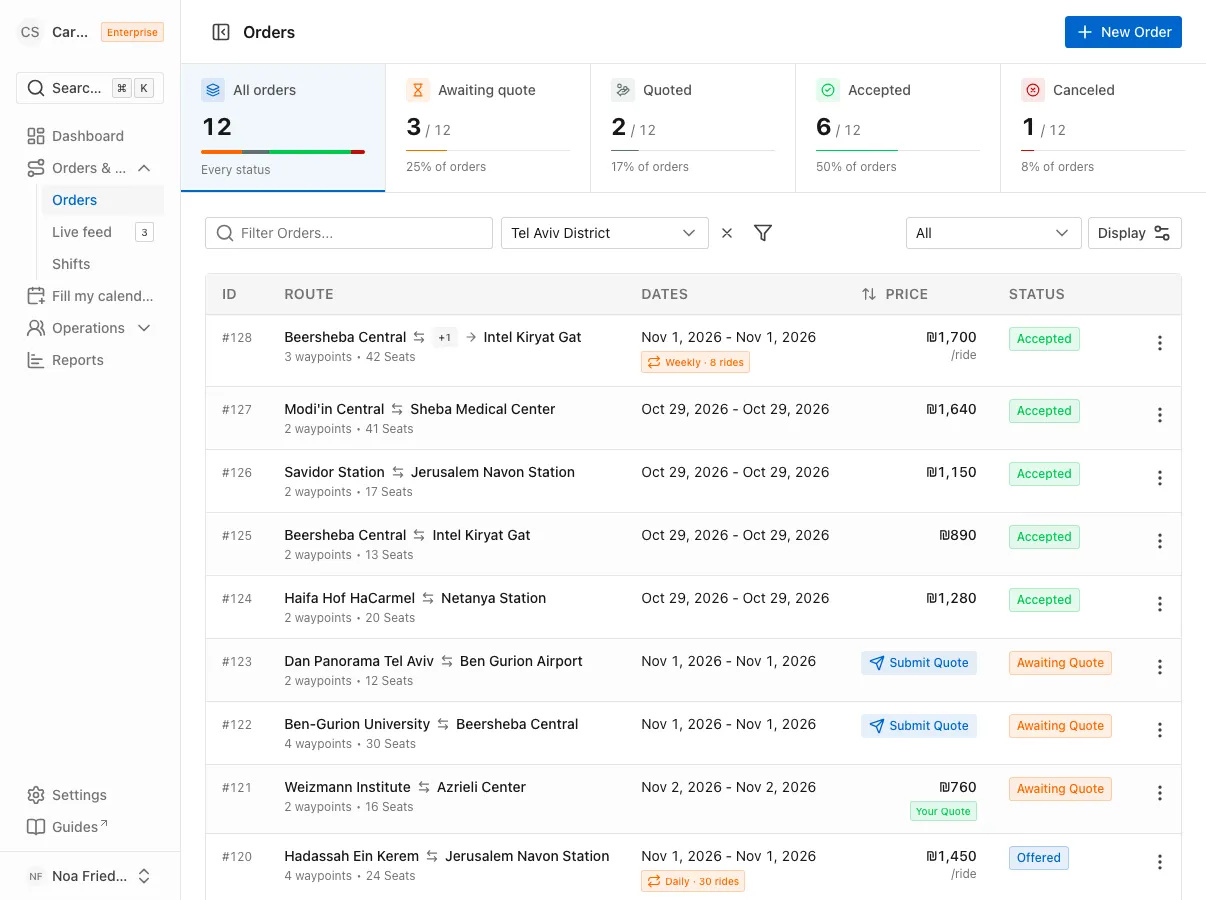Click Awaiting Quote badge on order #121
Screen dimensions: 1206x900
[x=1060, y=789]
